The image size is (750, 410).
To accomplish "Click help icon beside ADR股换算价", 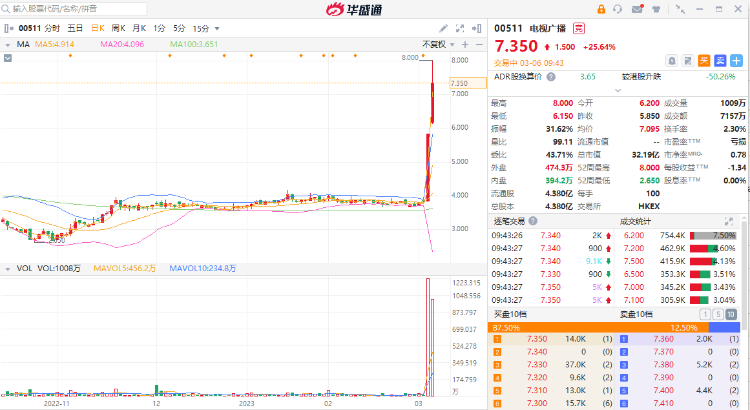I will click(551, 77).
